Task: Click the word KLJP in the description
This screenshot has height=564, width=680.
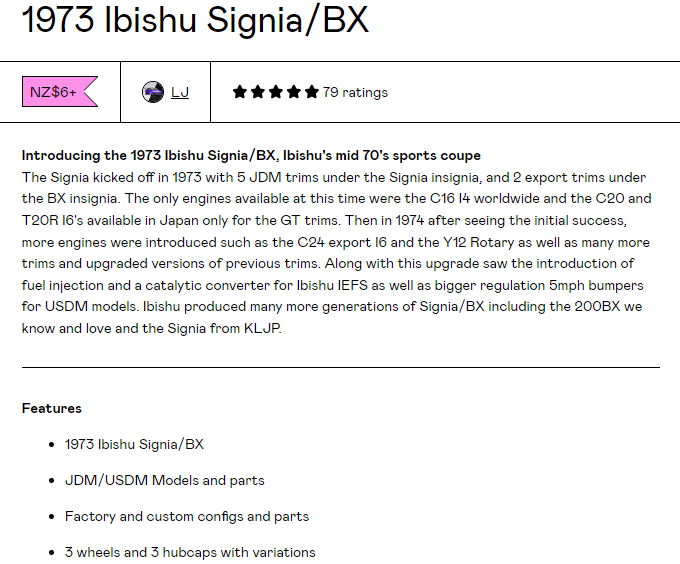Action: click(262, 328)
